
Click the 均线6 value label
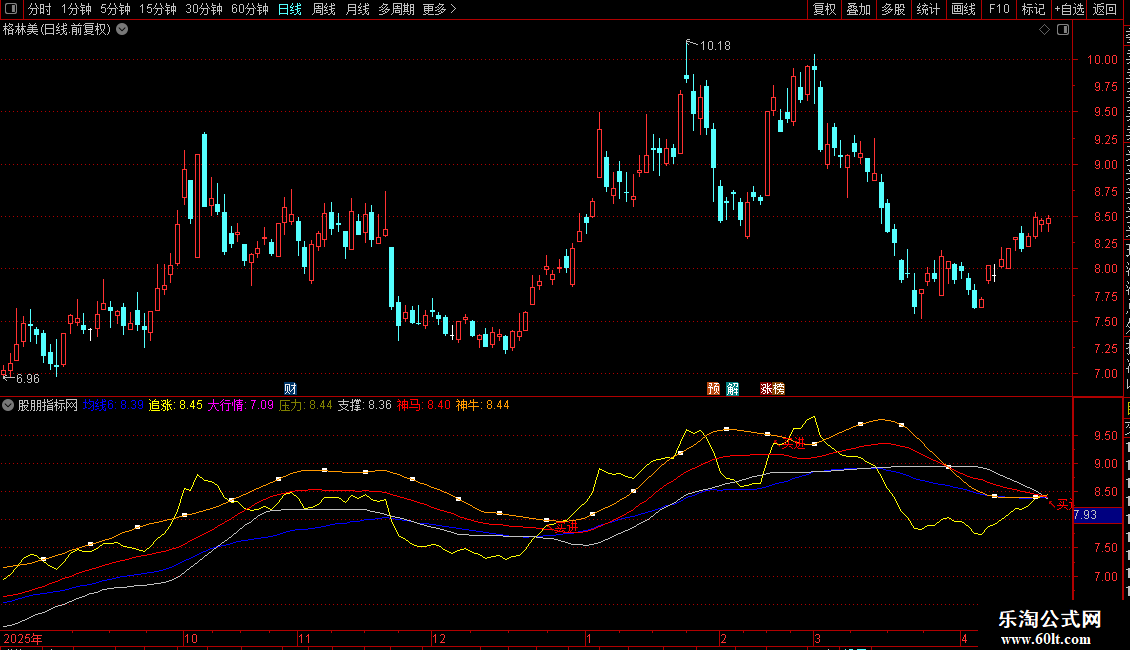click(113, 405)
